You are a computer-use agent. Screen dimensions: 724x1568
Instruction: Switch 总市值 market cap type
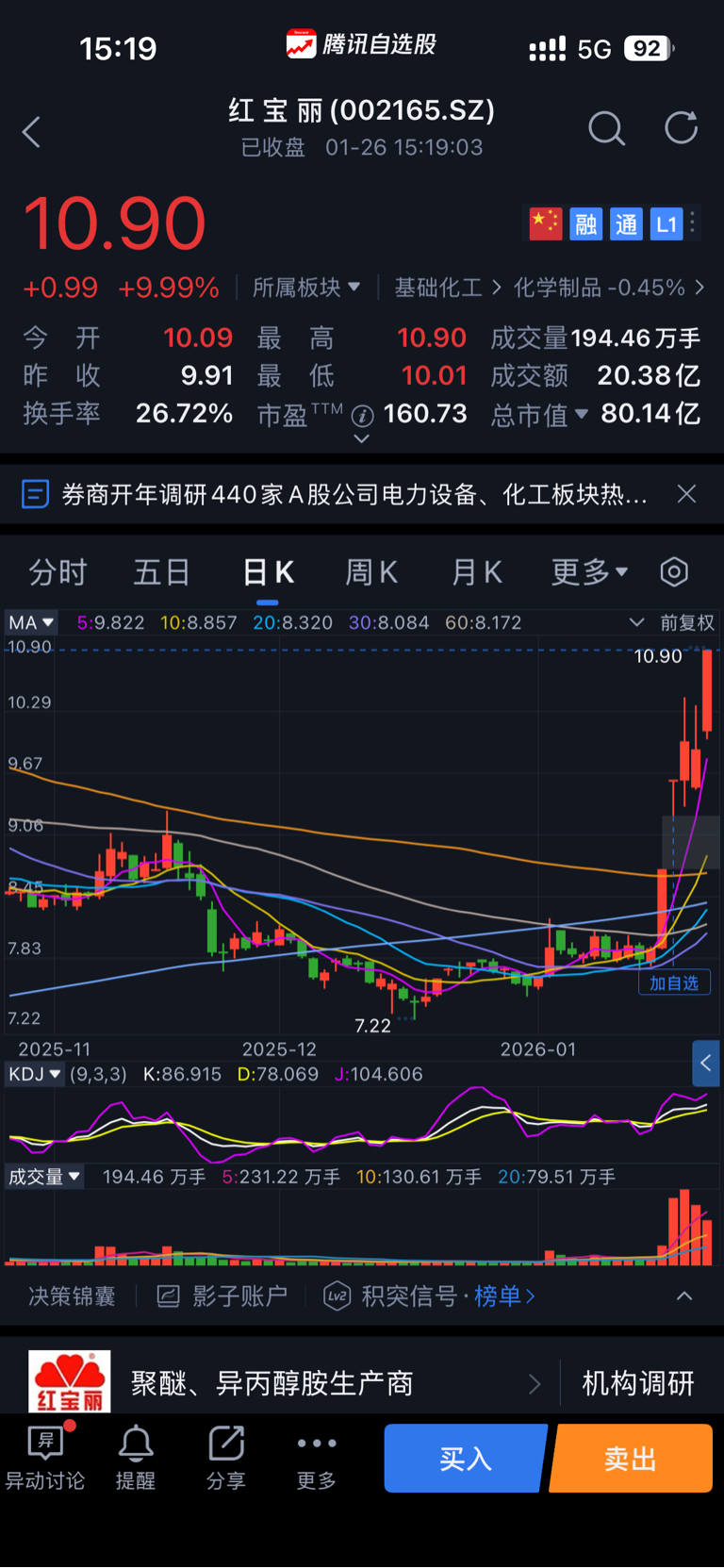tap(540, 414)
